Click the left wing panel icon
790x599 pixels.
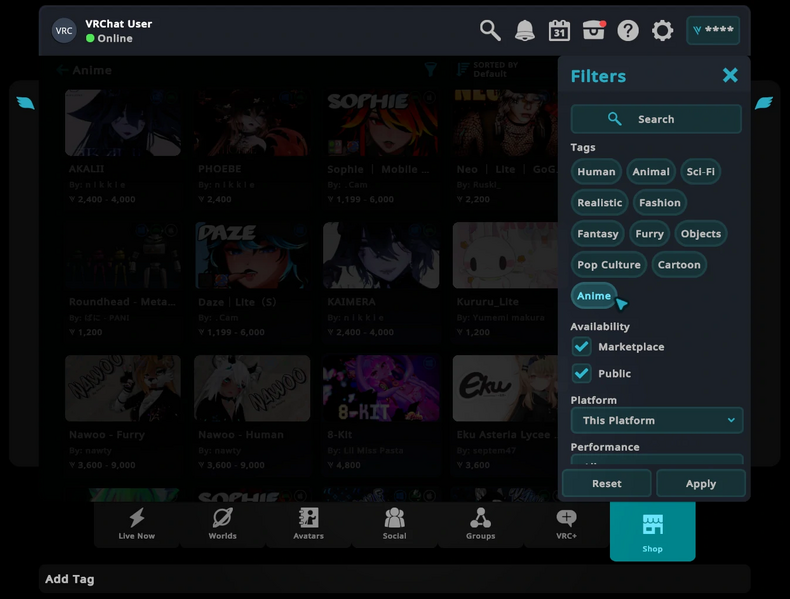point(25,103)
